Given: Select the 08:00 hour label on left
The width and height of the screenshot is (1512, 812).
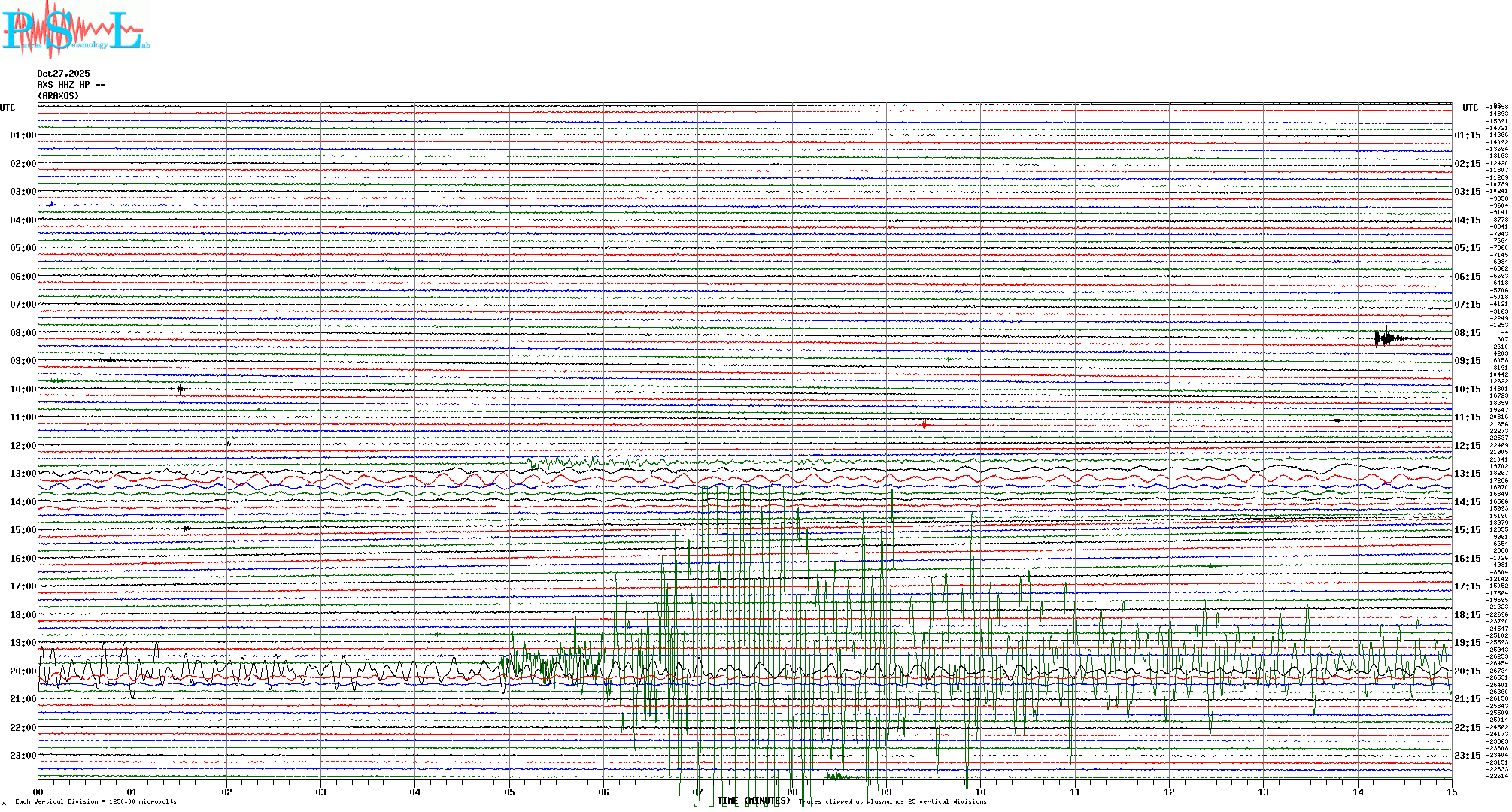Looking at the screenshot, I should click(x=23, y=333).
